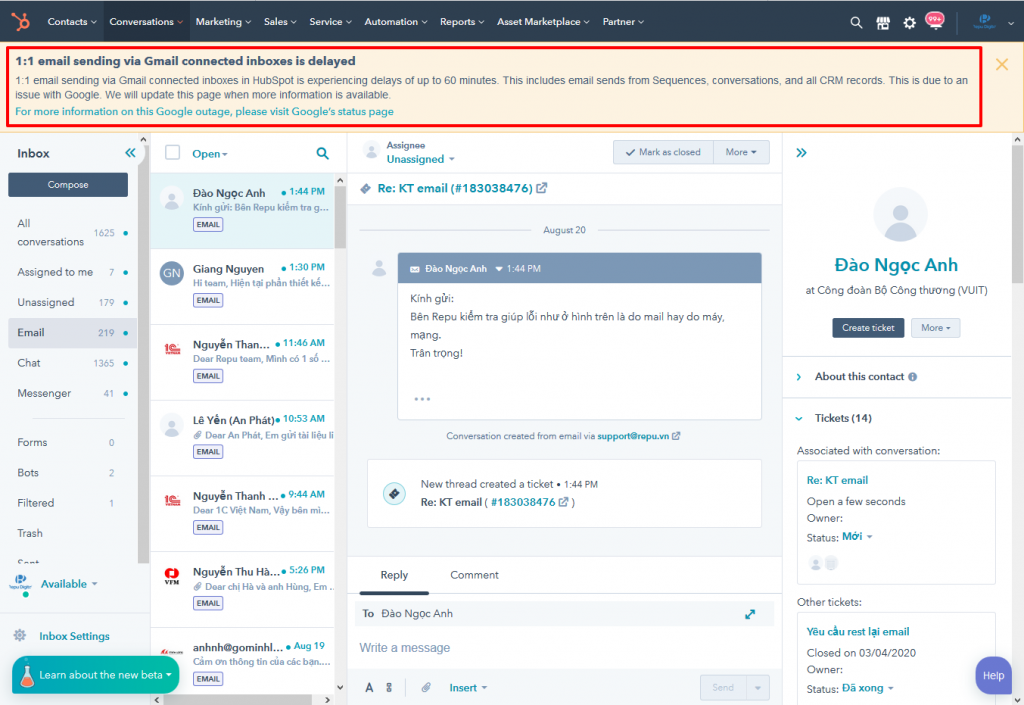Expand the contact panel double chevron
1024x705 pixels.
pos(801,153)
